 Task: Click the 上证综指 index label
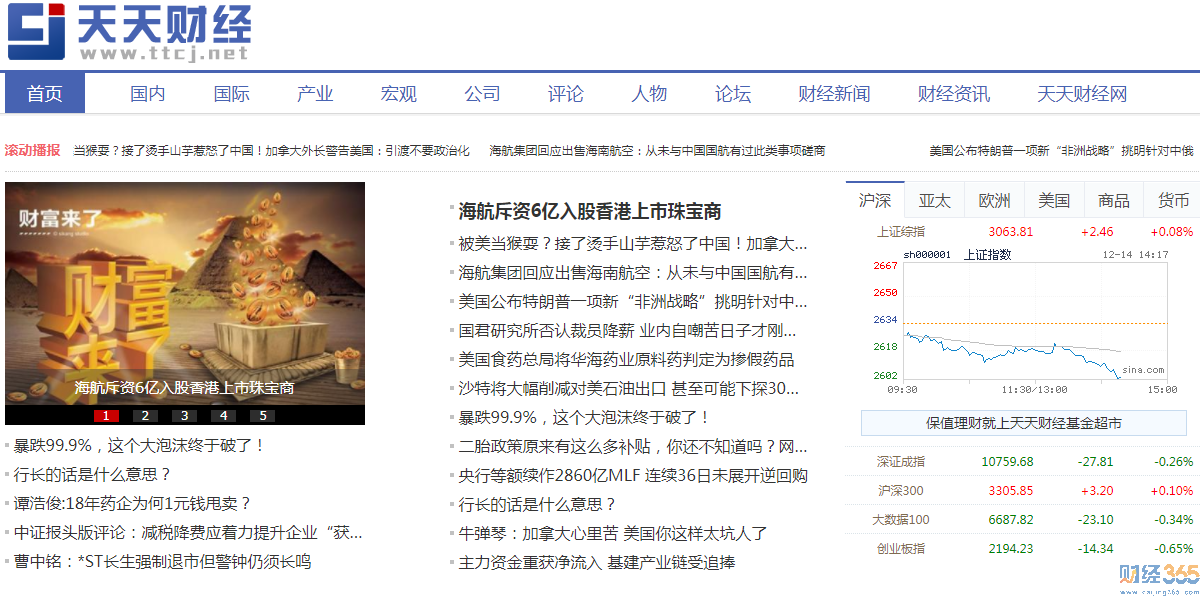pos(901,232)
